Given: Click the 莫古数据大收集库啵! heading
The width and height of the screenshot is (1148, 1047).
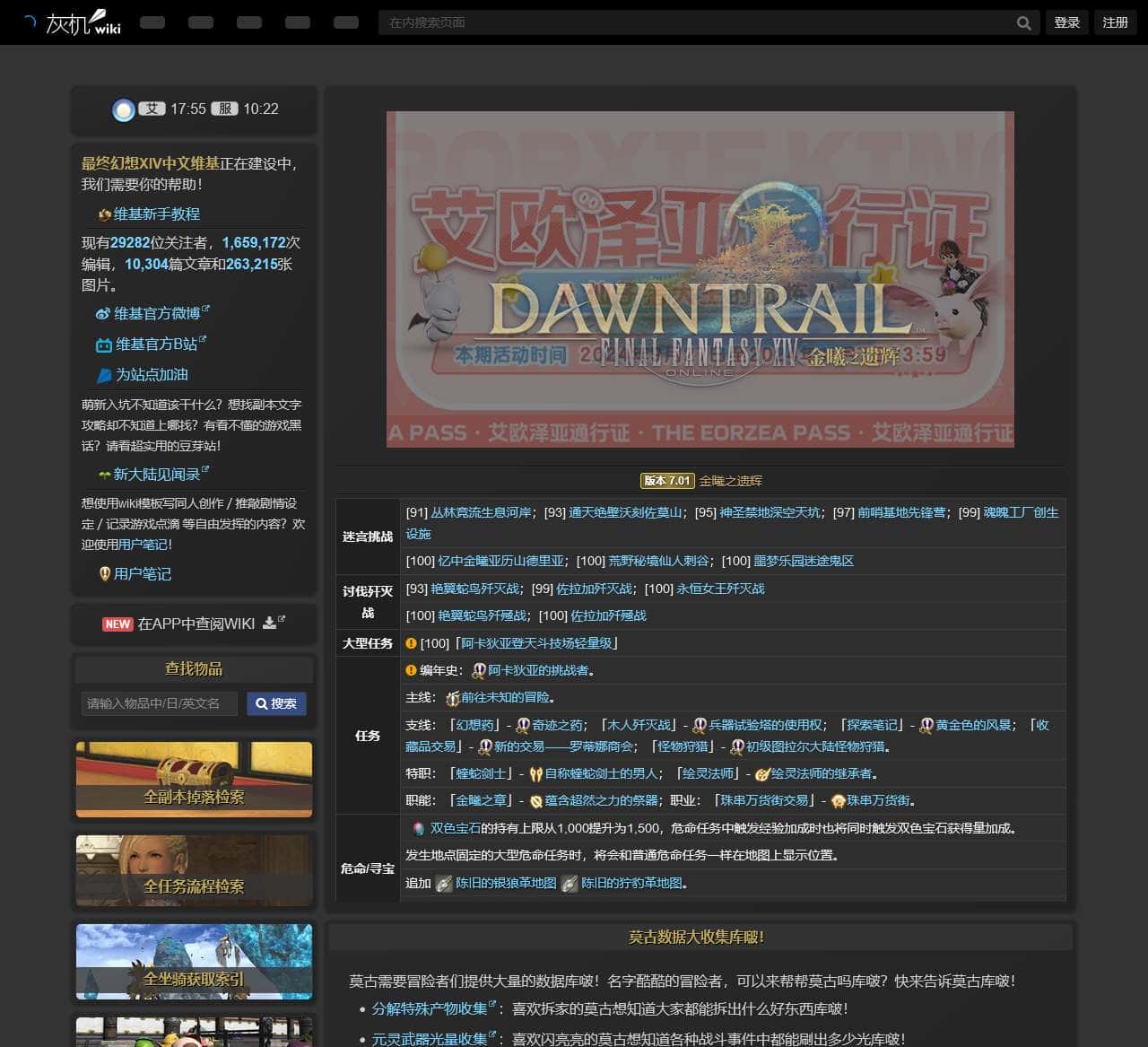Looking at the screenshot, I should [x=696, y=938].
